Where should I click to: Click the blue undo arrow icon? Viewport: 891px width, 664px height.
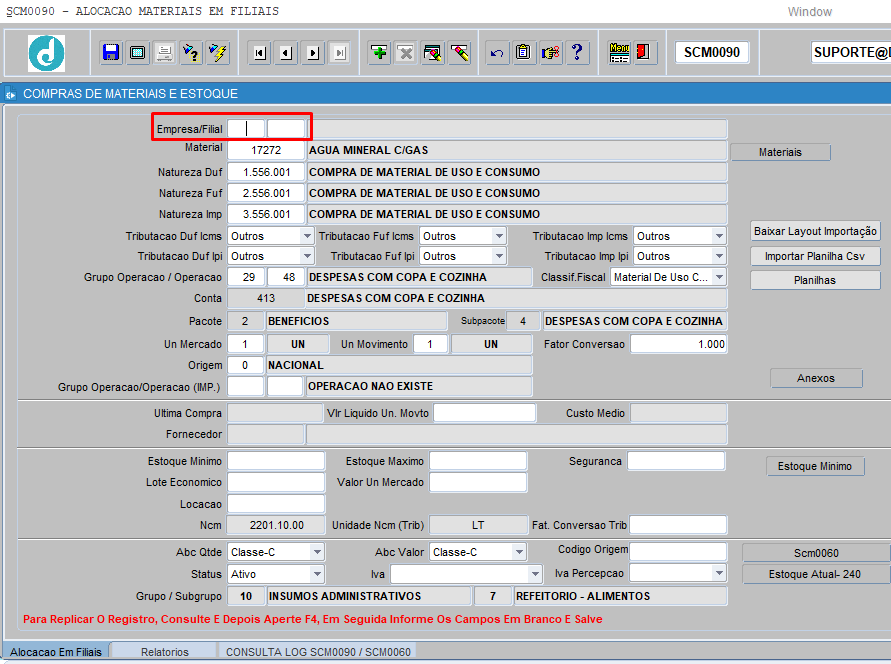(497, 53)
